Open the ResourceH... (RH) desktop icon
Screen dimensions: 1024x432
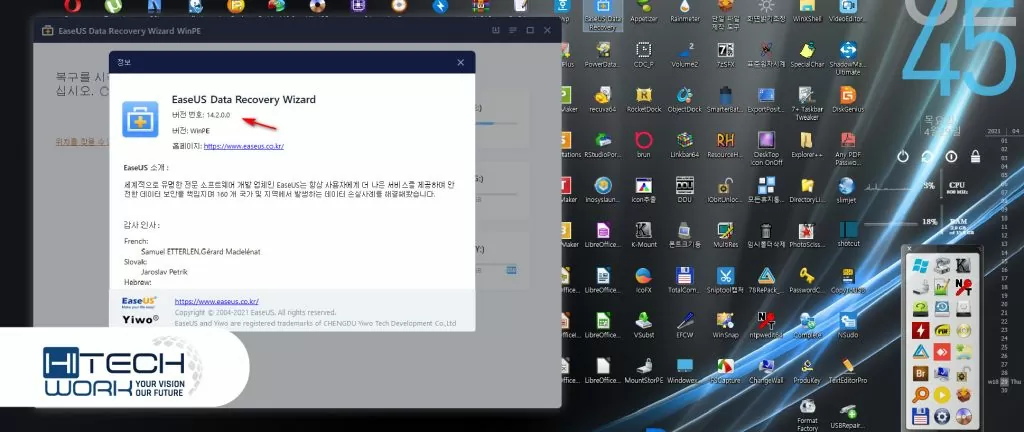click(x=725, y=145)
